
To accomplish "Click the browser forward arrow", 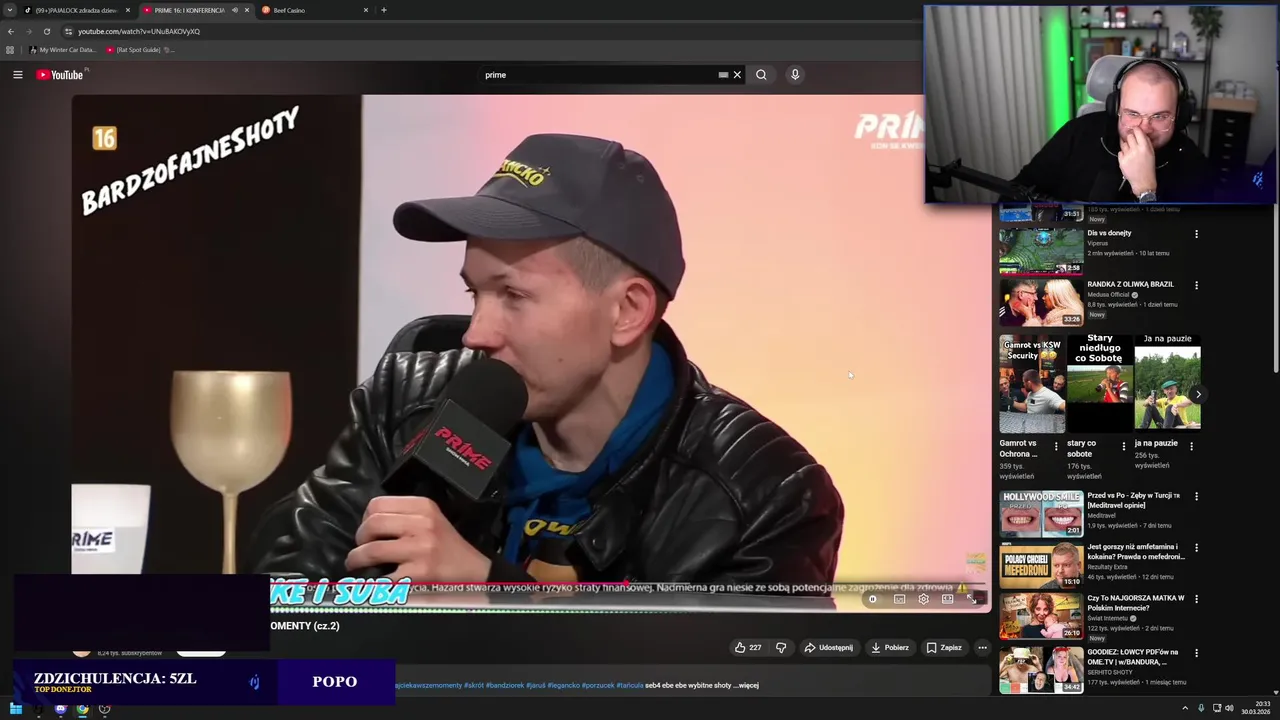I will click(28, 31).
